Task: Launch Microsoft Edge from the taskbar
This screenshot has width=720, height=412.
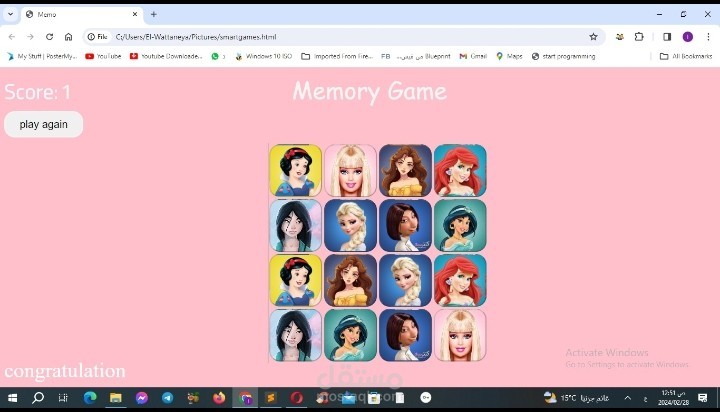Action: pyautogui.click(x=90, y=398)
